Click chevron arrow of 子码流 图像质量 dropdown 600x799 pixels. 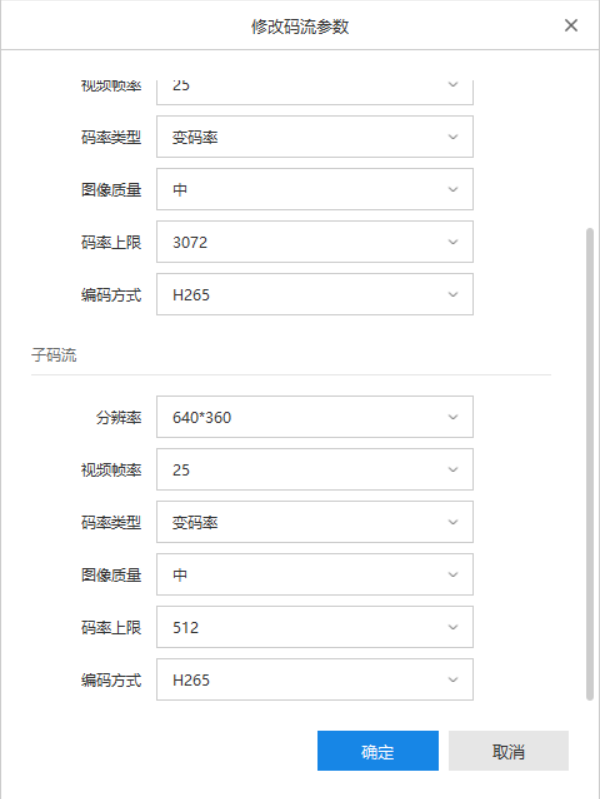point(453,575)
